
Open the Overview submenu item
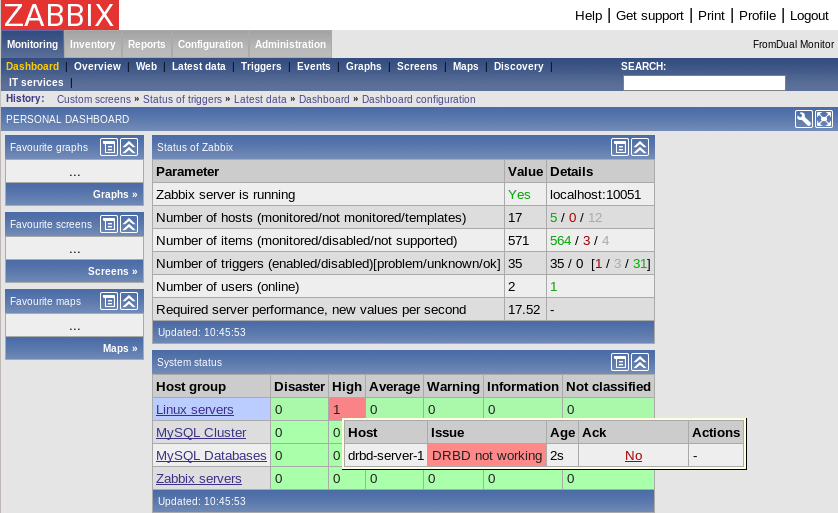coord(97,66)
